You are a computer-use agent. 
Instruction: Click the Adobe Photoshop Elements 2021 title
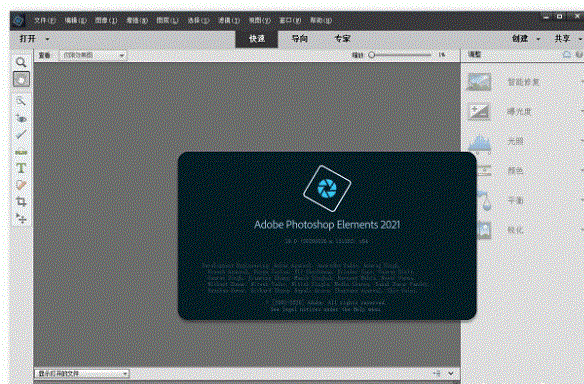click(327, 225)
